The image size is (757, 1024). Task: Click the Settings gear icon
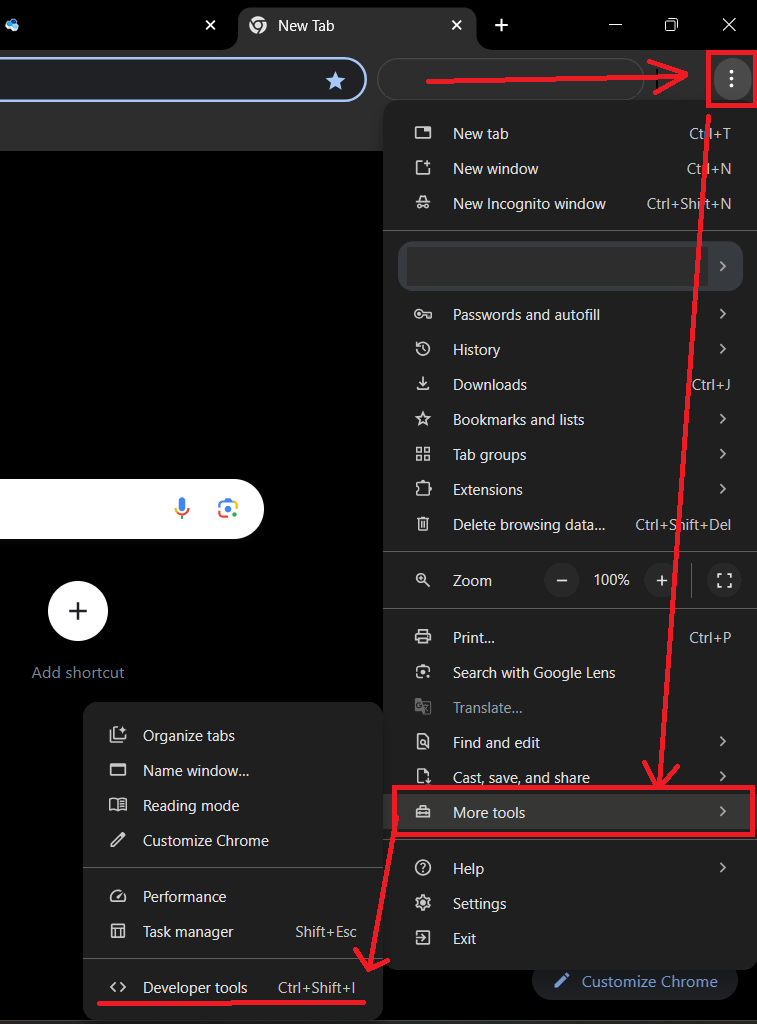(423, 903)
